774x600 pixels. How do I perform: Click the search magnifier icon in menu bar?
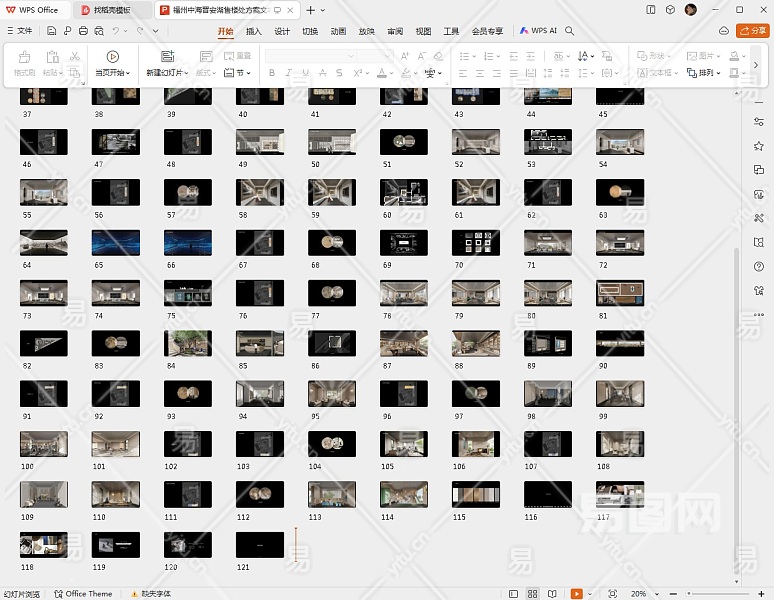[x=570, y=31]
